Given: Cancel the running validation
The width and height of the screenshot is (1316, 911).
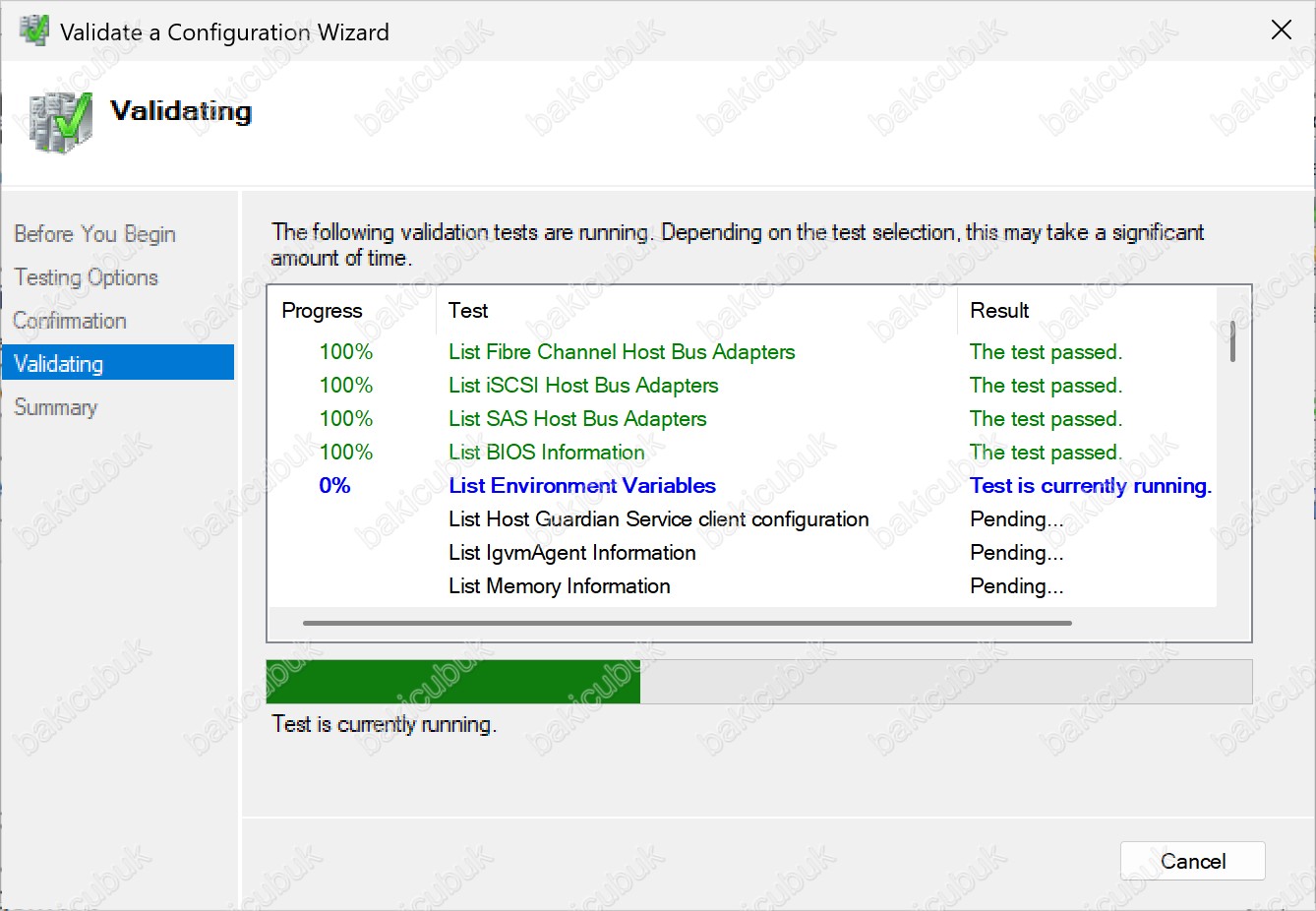Looking at the screenshot, I should tap(1192, 861).
